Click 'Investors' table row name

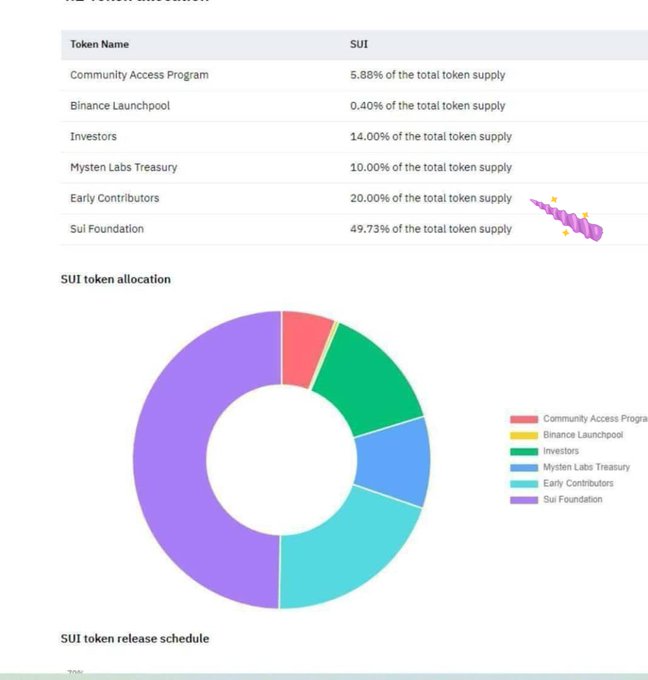coord(93,137)
